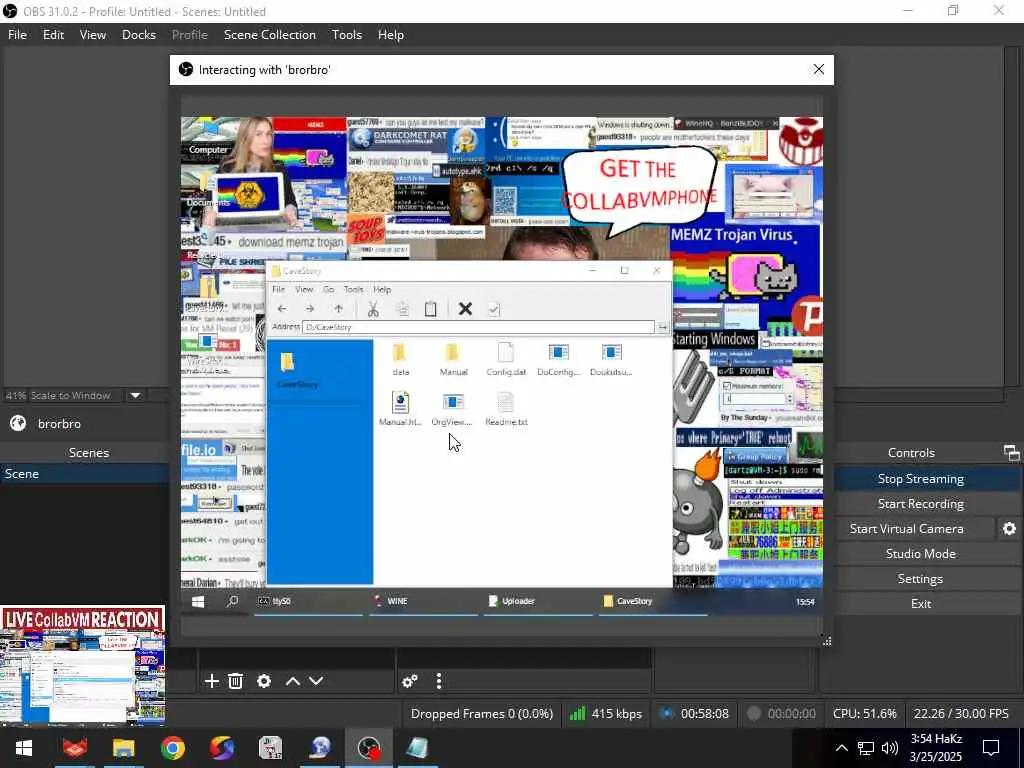Open Google Chrome from Windows taskbar
Screen dimensions: 1024x768
(172, 748)
